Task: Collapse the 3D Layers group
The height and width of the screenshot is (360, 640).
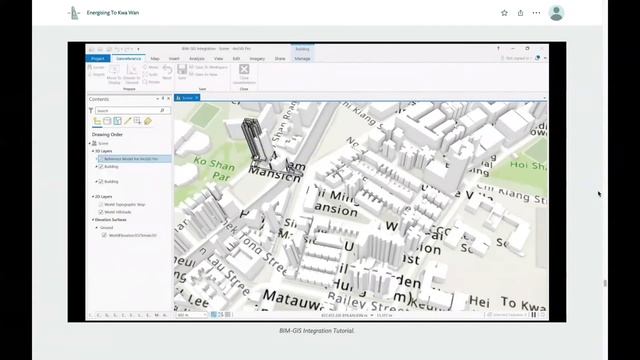Action: click(x=93, y=151)
